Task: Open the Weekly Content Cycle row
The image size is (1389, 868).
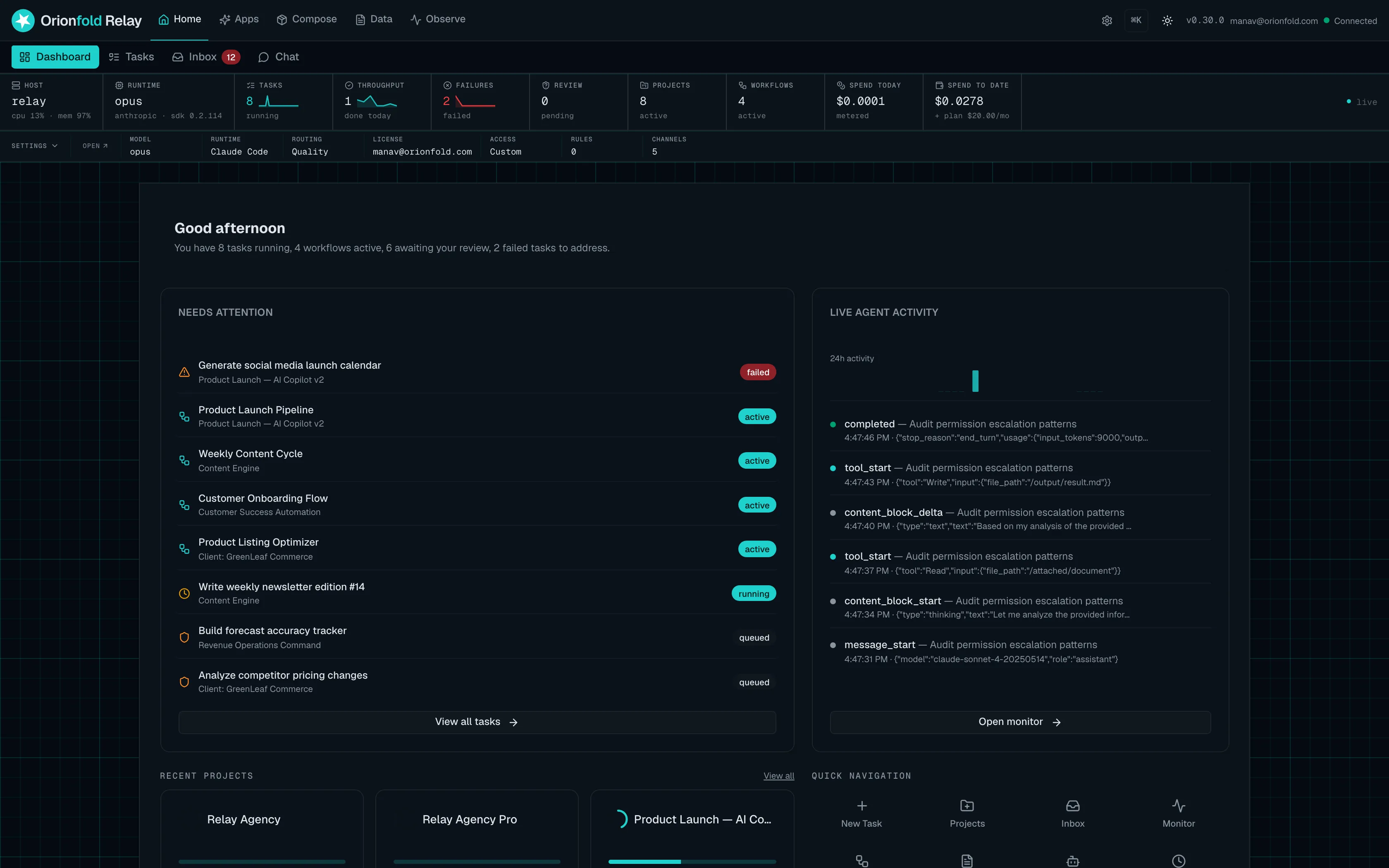Action: pyautogui.click(x=477, y=460)
